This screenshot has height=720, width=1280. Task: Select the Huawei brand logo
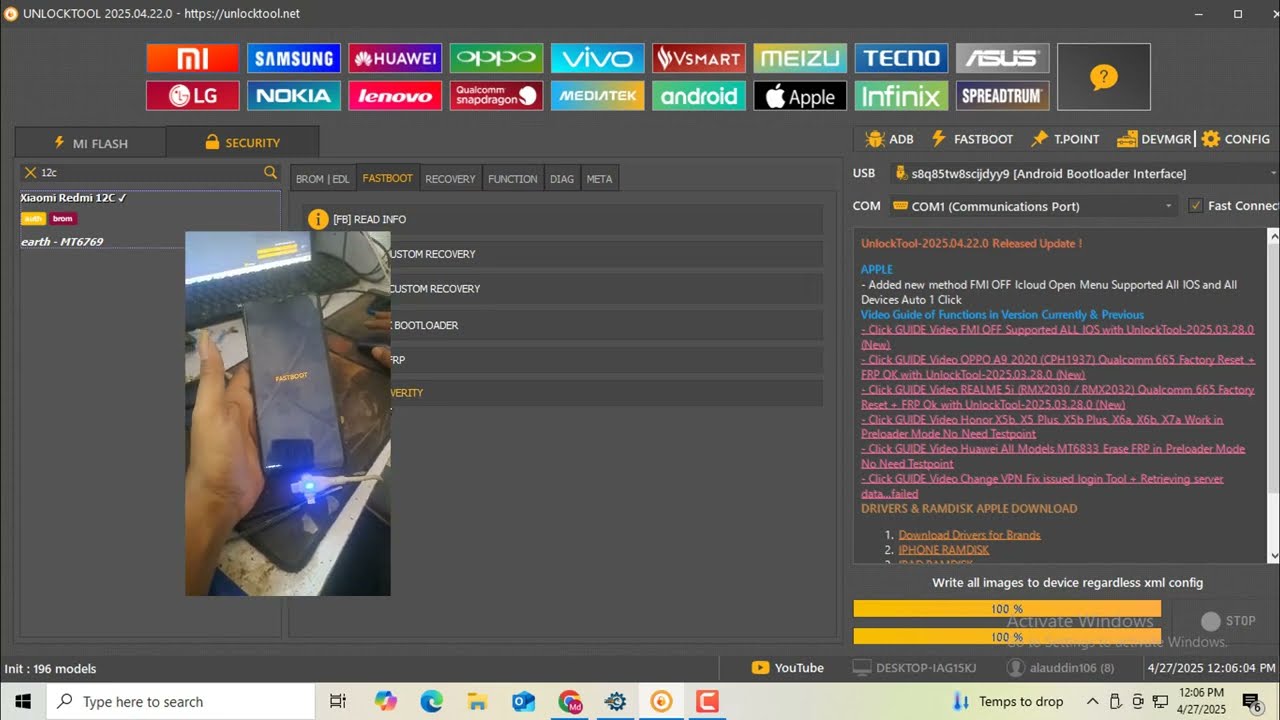click(x=395, y=59)
